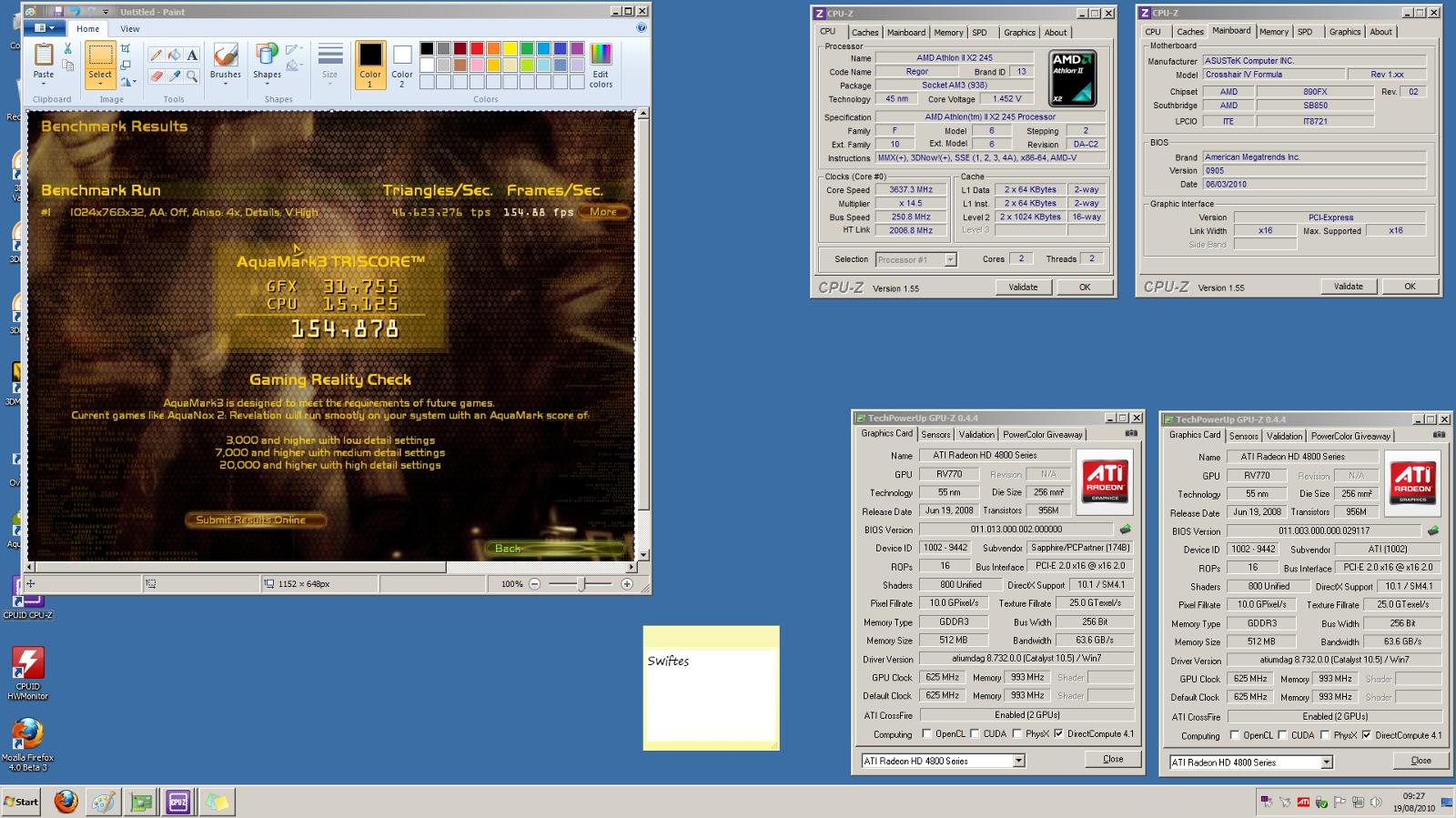Select the Color picker eyedropper tool
Viewport: 1456px width, 818px height.
(x=175, y=76)
